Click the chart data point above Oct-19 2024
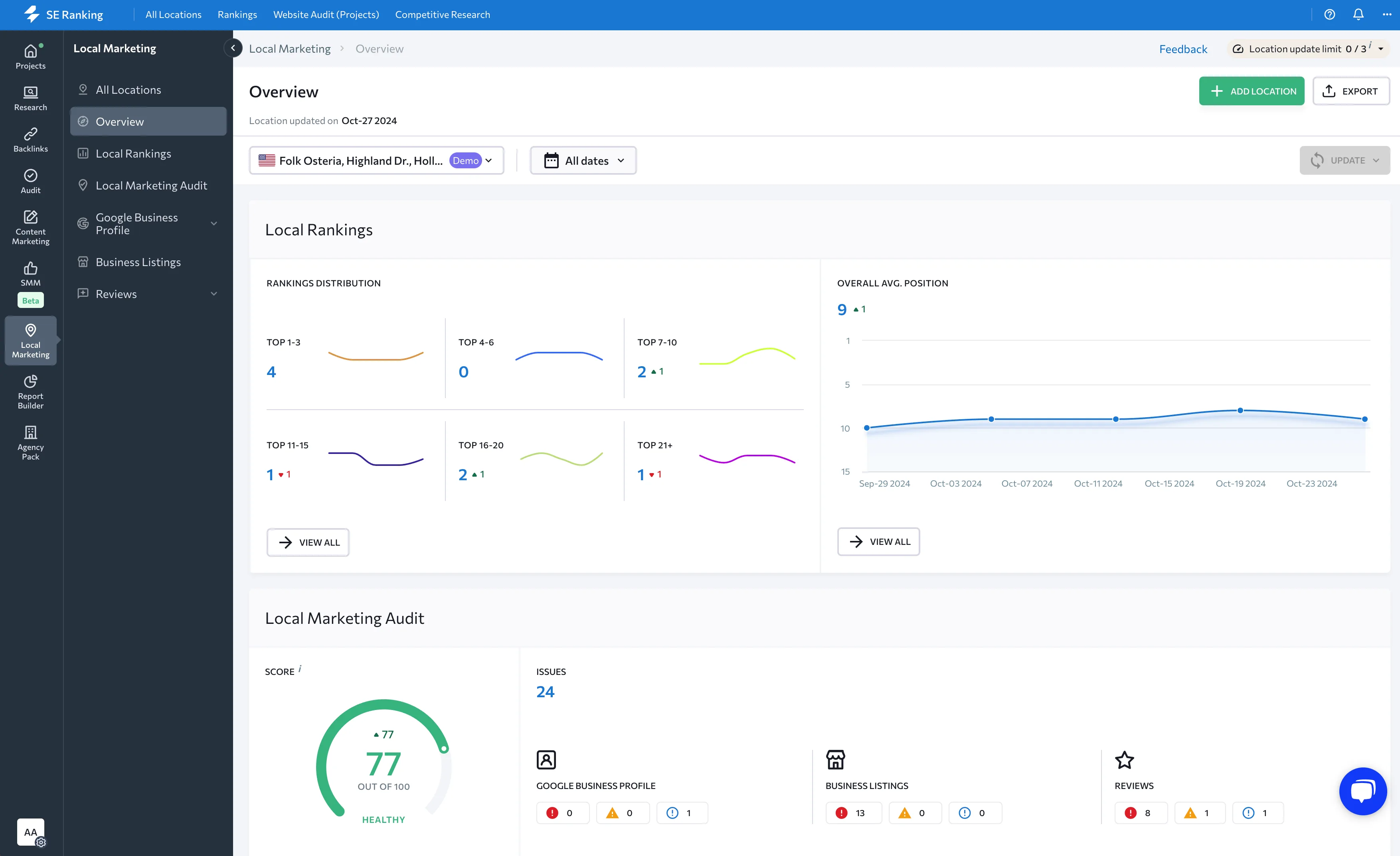1400x856 pixels. [1240, 410]
